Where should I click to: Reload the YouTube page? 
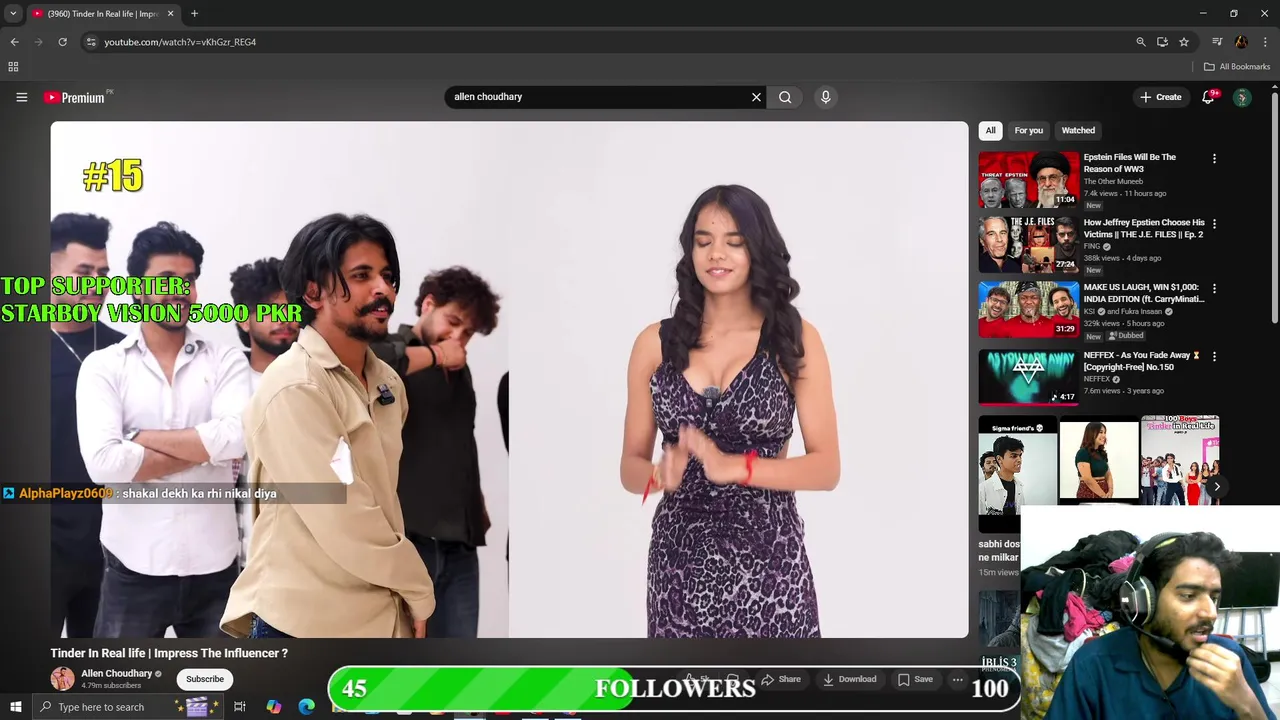pyautogui.click(x=62, y=42)
